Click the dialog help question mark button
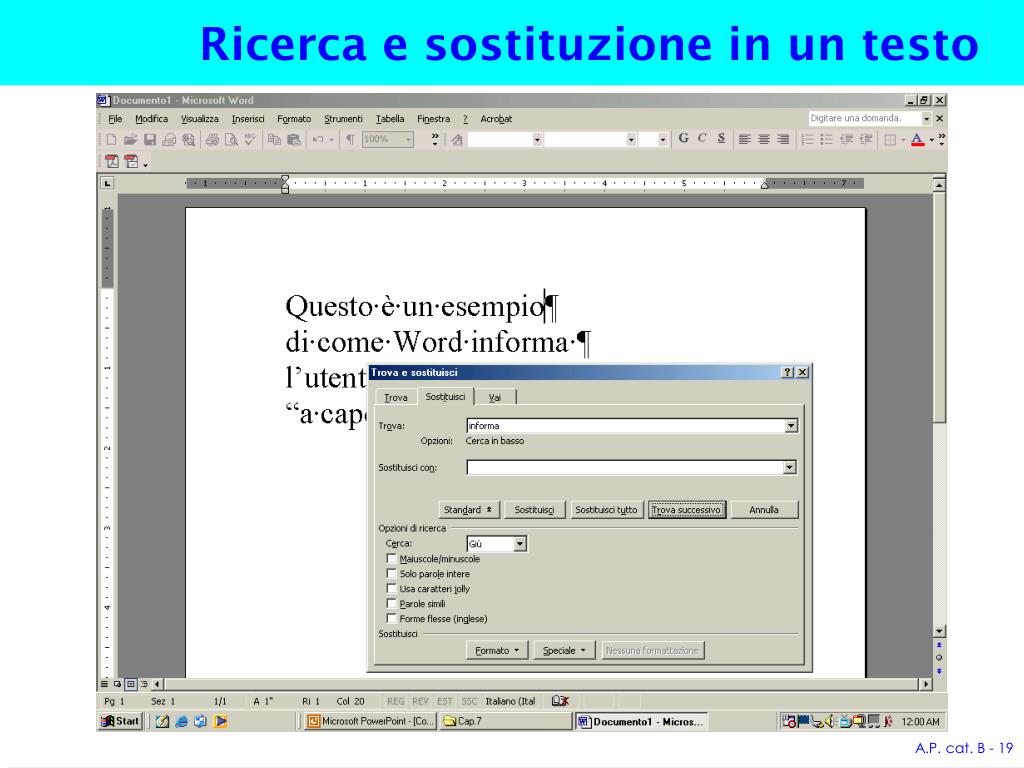Screen dimensions: 1024x768 (788, 372)
